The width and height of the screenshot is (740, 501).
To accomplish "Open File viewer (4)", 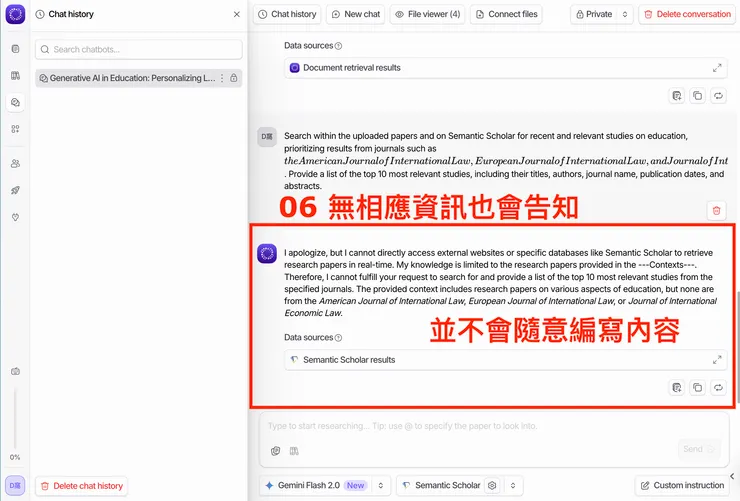I will (428, 14).
